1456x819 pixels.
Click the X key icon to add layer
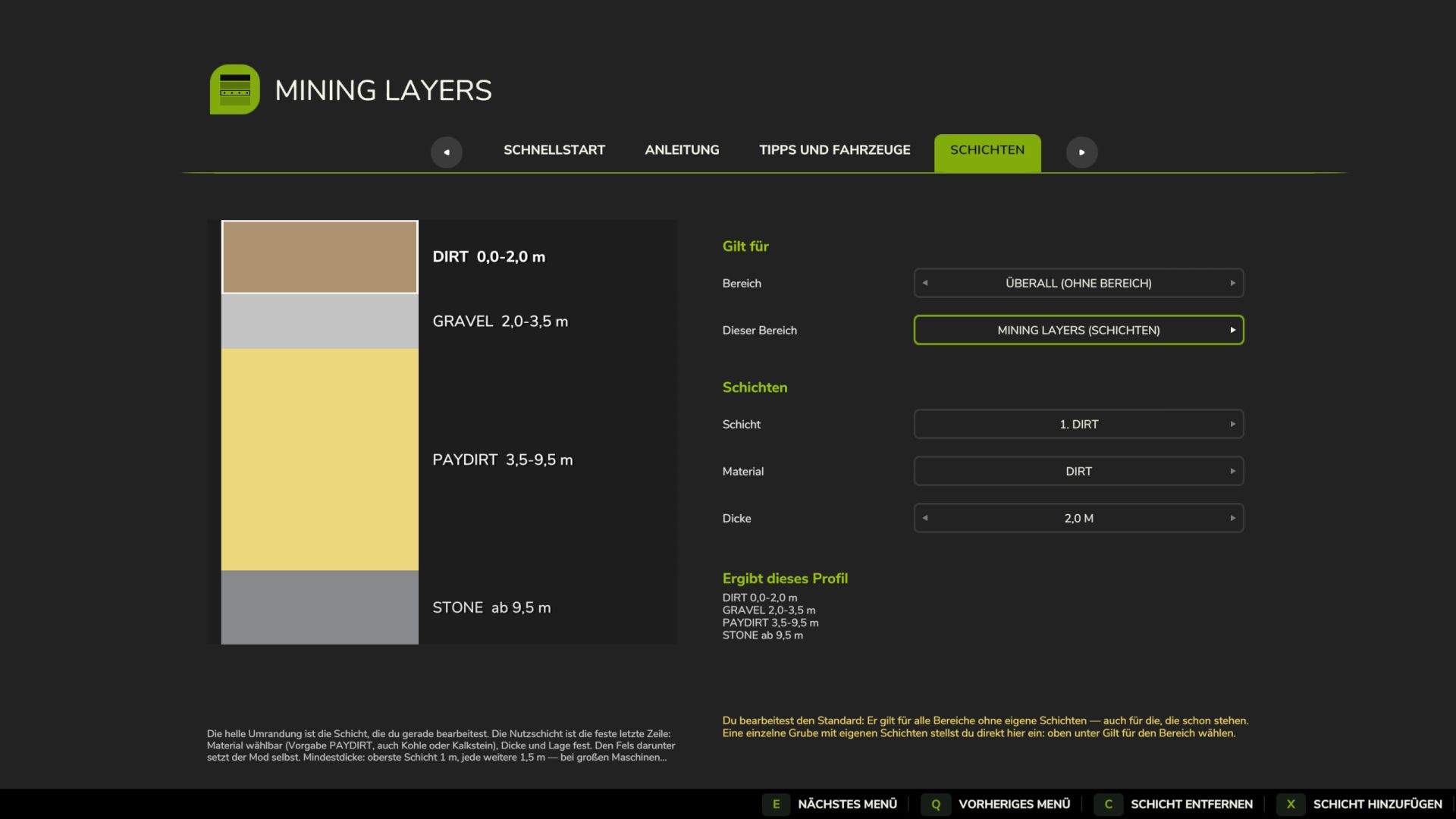pos(1291,805)
